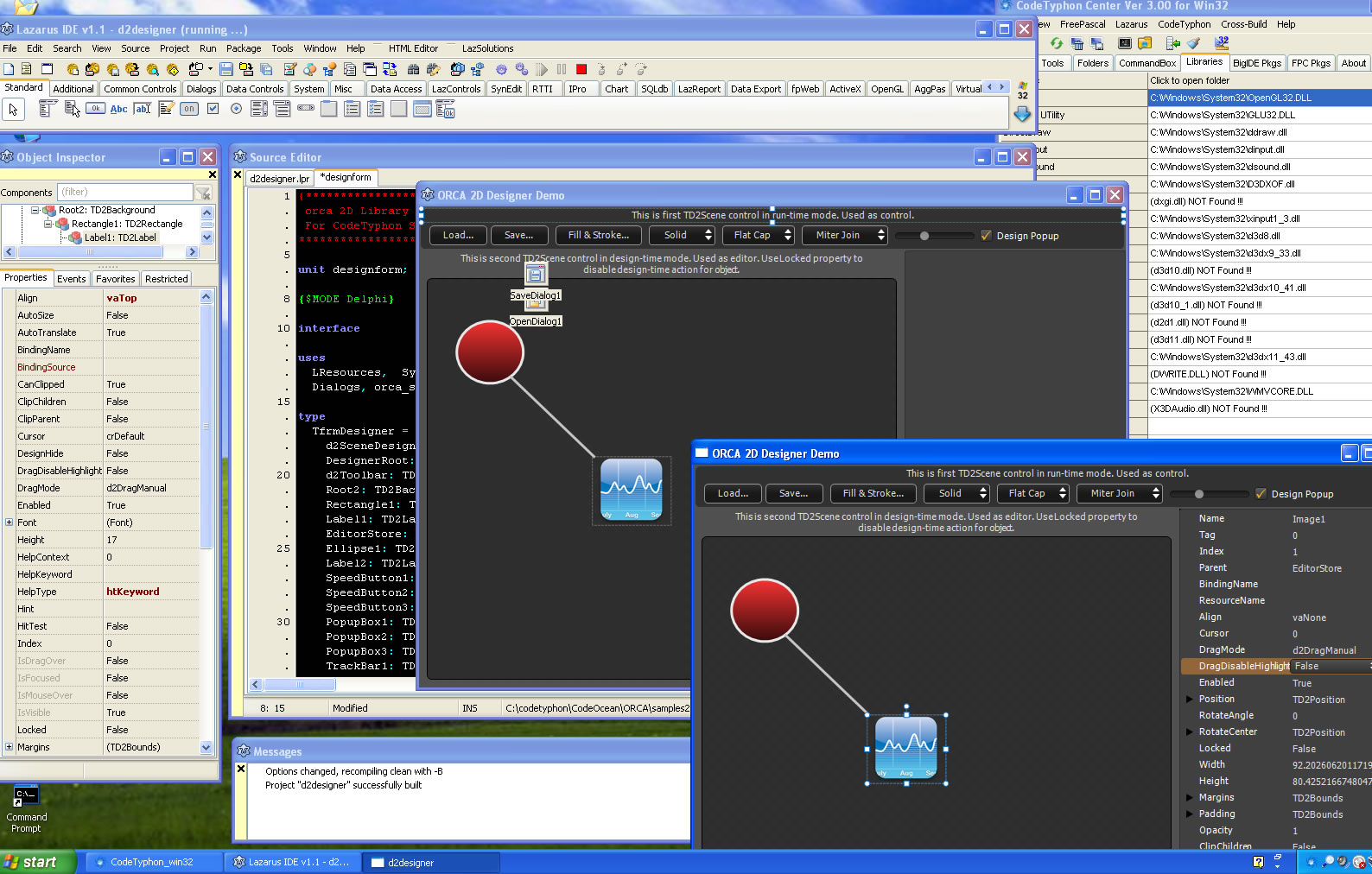Expand the Position property in demo inspector

tap(1190, 699)
